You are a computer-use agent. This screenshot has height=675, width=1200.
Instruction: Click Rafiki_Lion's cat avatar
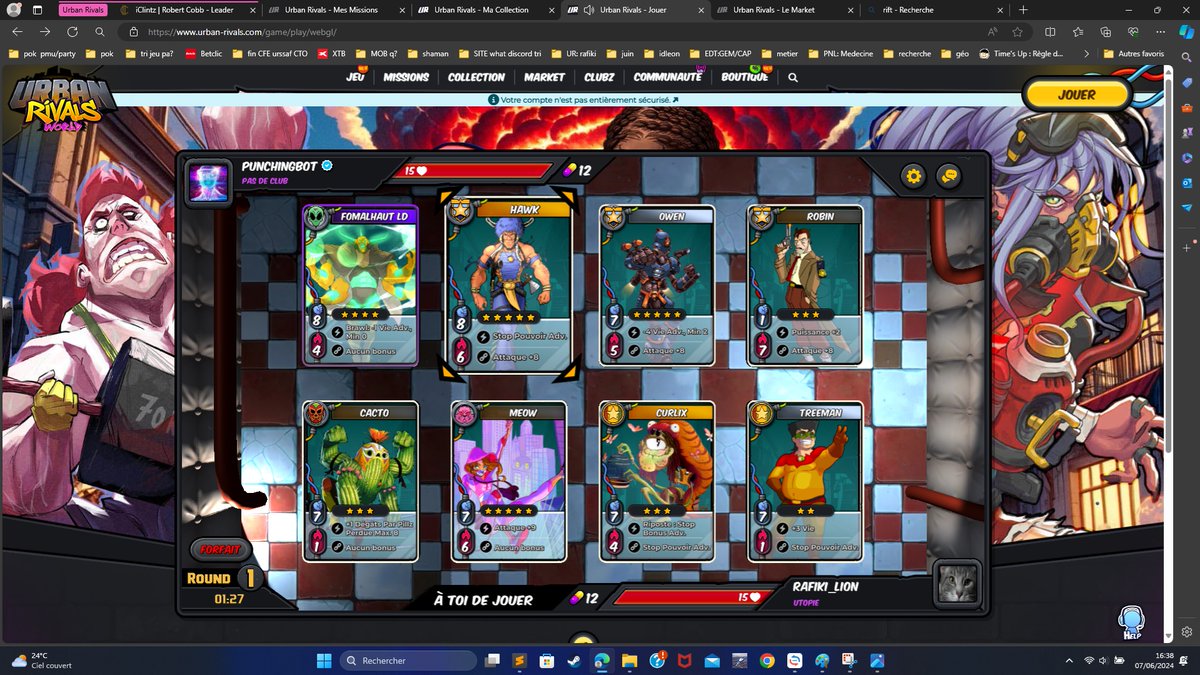pos(957,583)
